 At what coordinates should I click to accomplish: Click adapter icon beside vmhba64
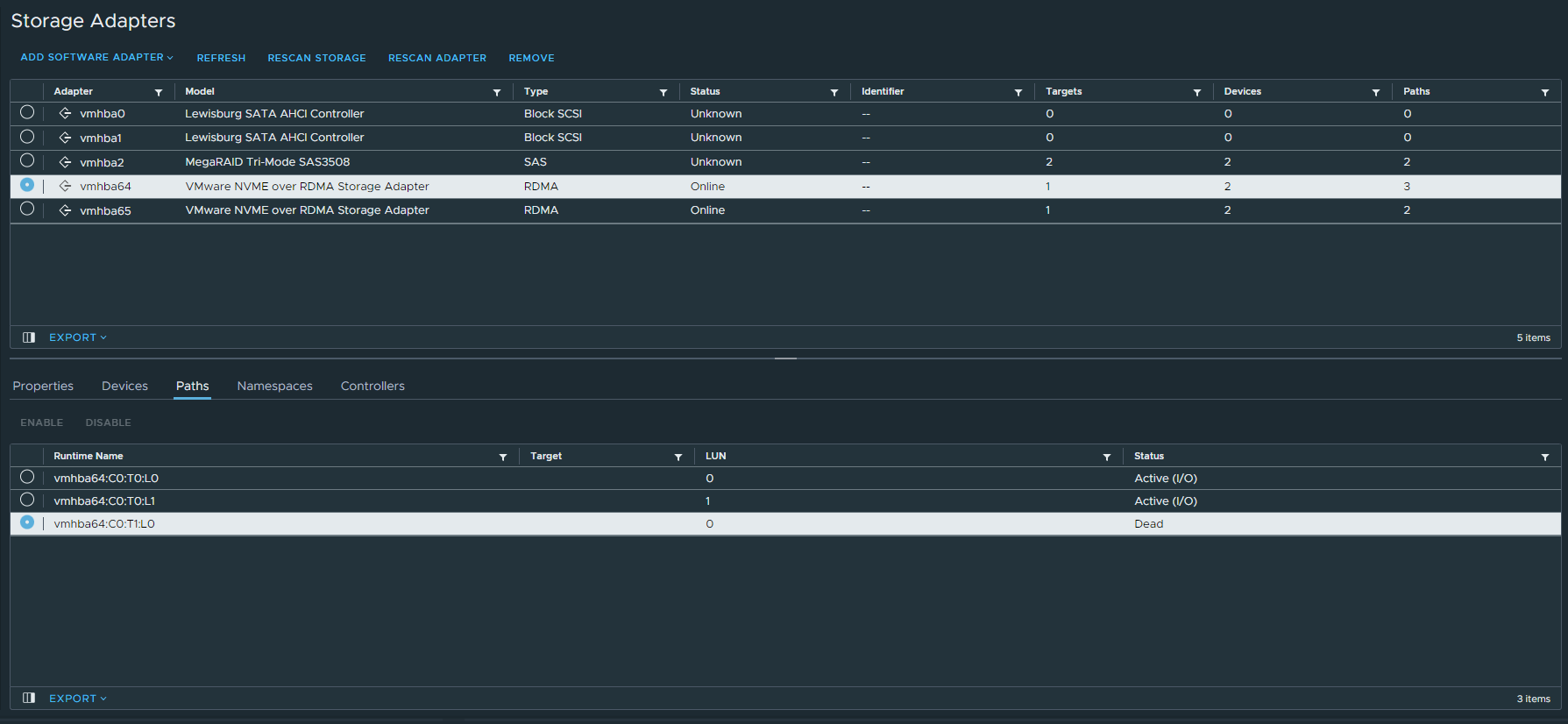(65, 186)
